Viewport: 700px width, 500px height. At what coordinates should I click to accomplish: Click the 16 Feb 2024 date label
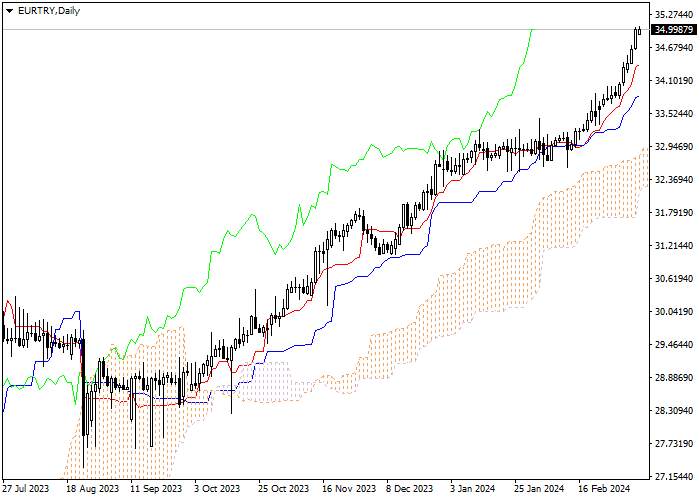[x=604, y=488]
